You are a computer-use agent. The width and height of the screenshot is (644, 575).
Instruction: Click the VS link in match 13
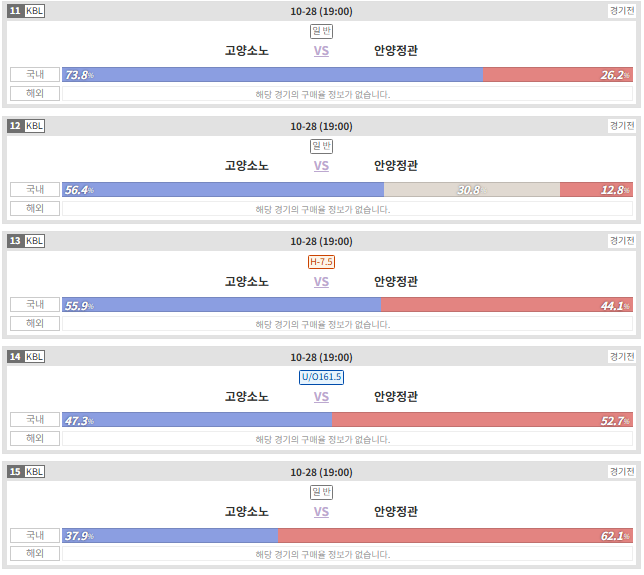point(321,282)
